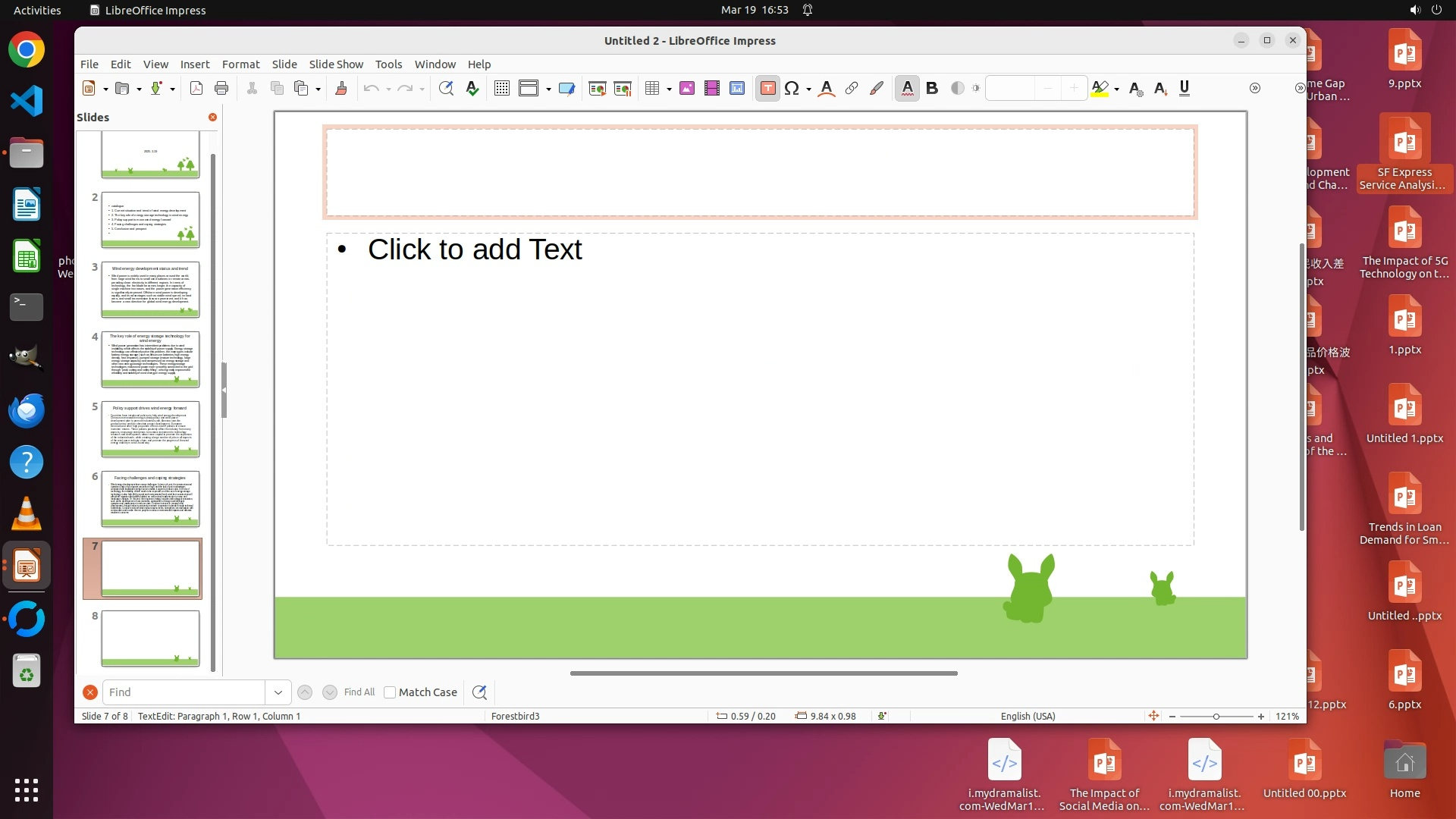Click the zoom slider in status bar

[x=1216, y=717]
